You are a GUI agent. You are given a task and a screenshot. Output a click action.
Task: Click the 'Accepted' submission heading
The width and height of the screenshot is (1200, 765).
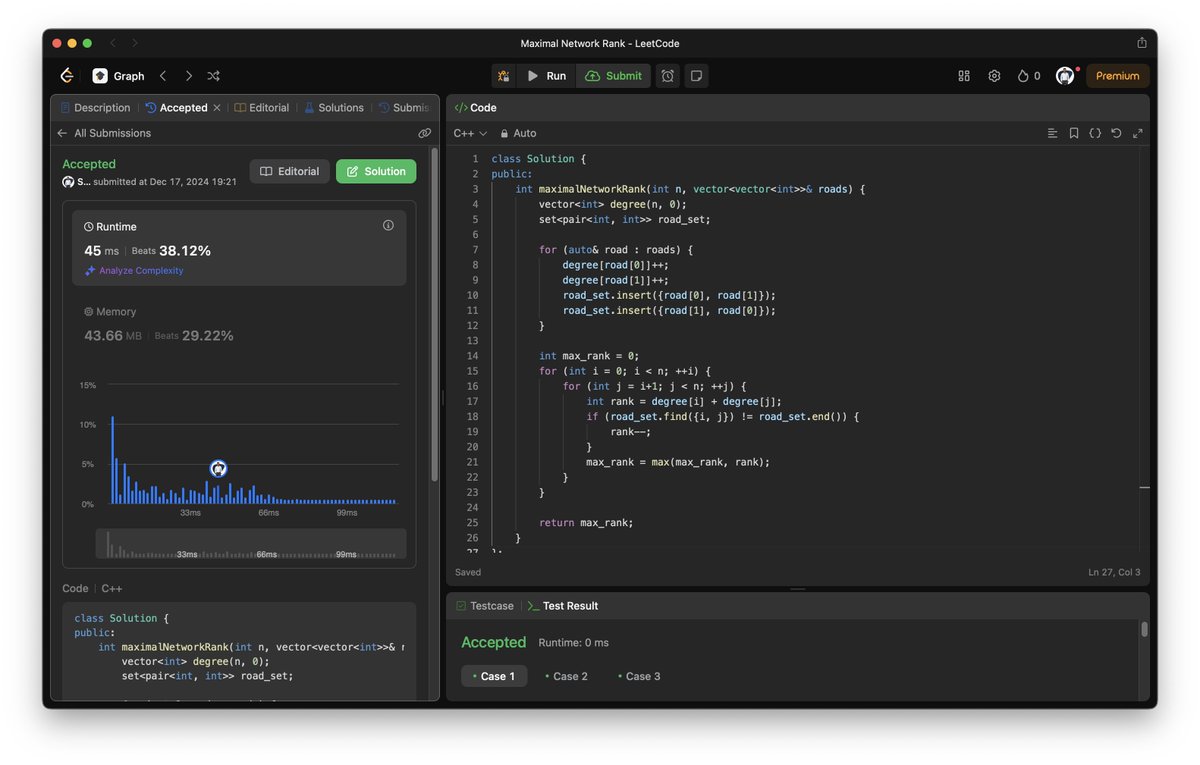point(89,164)
